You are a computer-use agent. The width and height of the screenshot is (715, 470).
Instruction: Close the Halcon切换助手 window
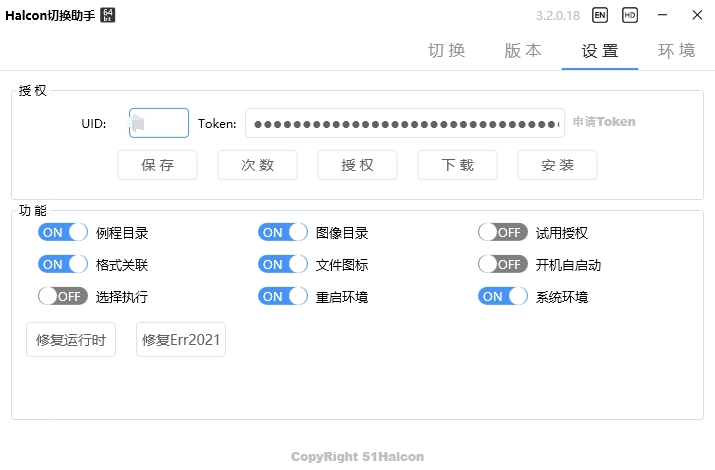[x=697, y=15]
